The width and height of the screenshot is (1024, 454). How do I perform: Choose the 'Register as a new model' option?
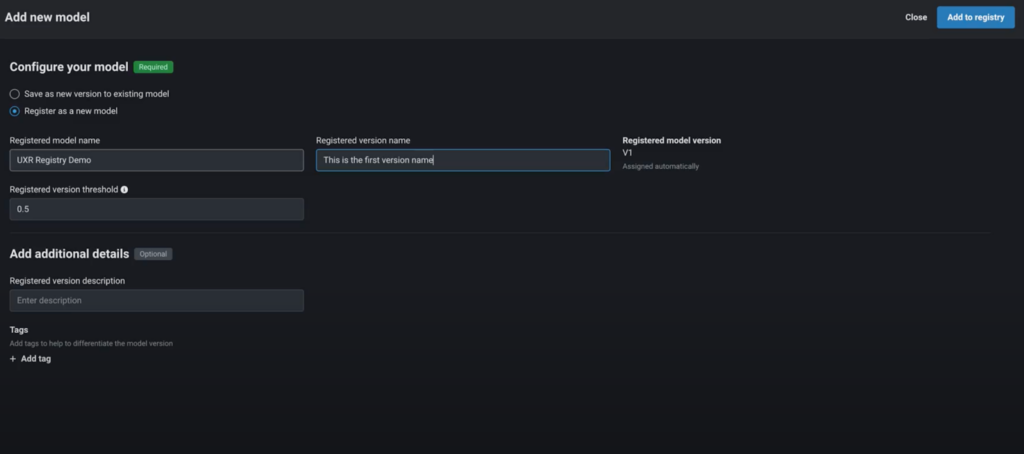pyautogui.click(x=15, y=111)
